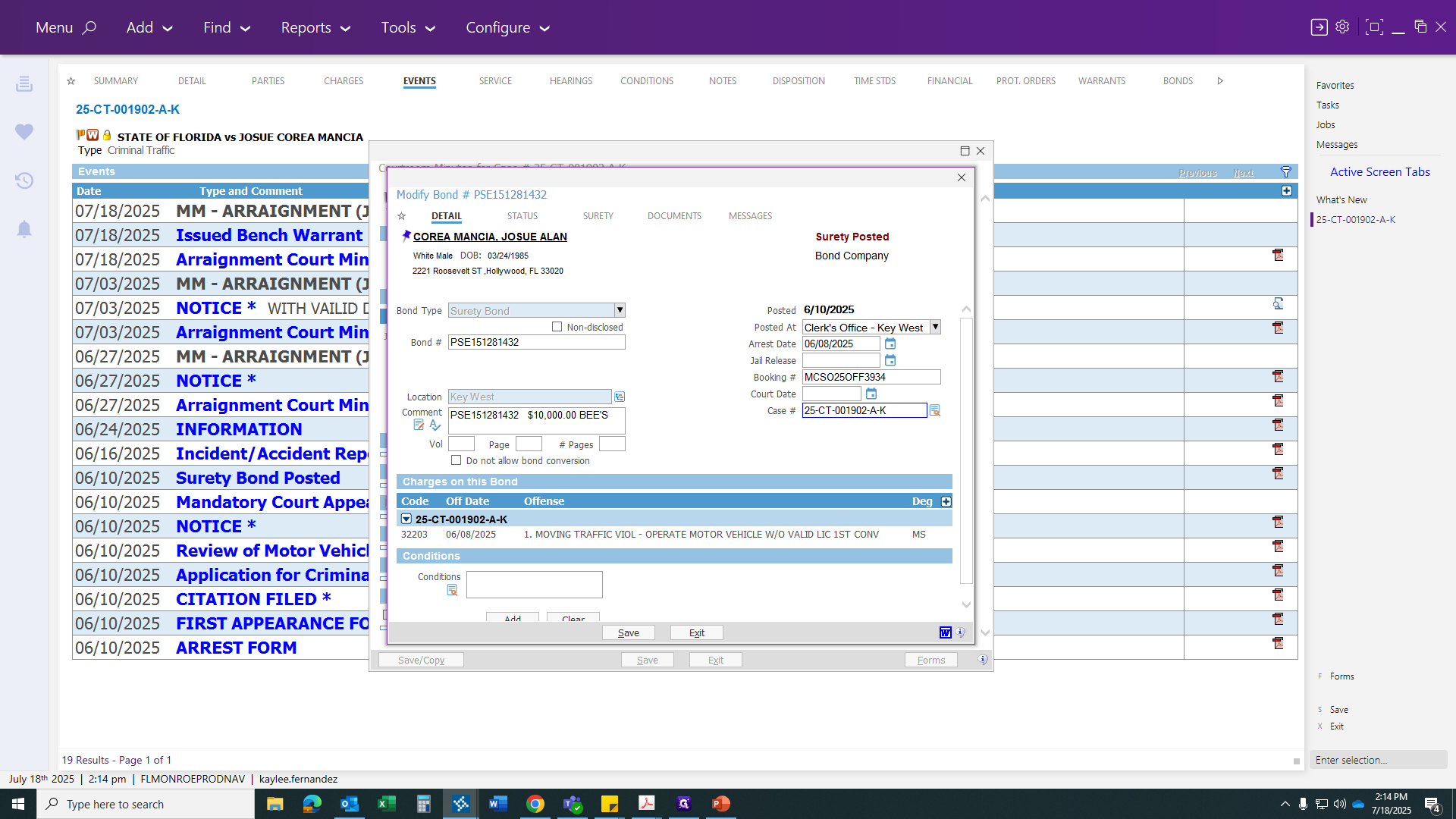Open the 25-CT-001902-A-K case number link
This screenshot has height=819, width=1456.
[x=127, y=109]
